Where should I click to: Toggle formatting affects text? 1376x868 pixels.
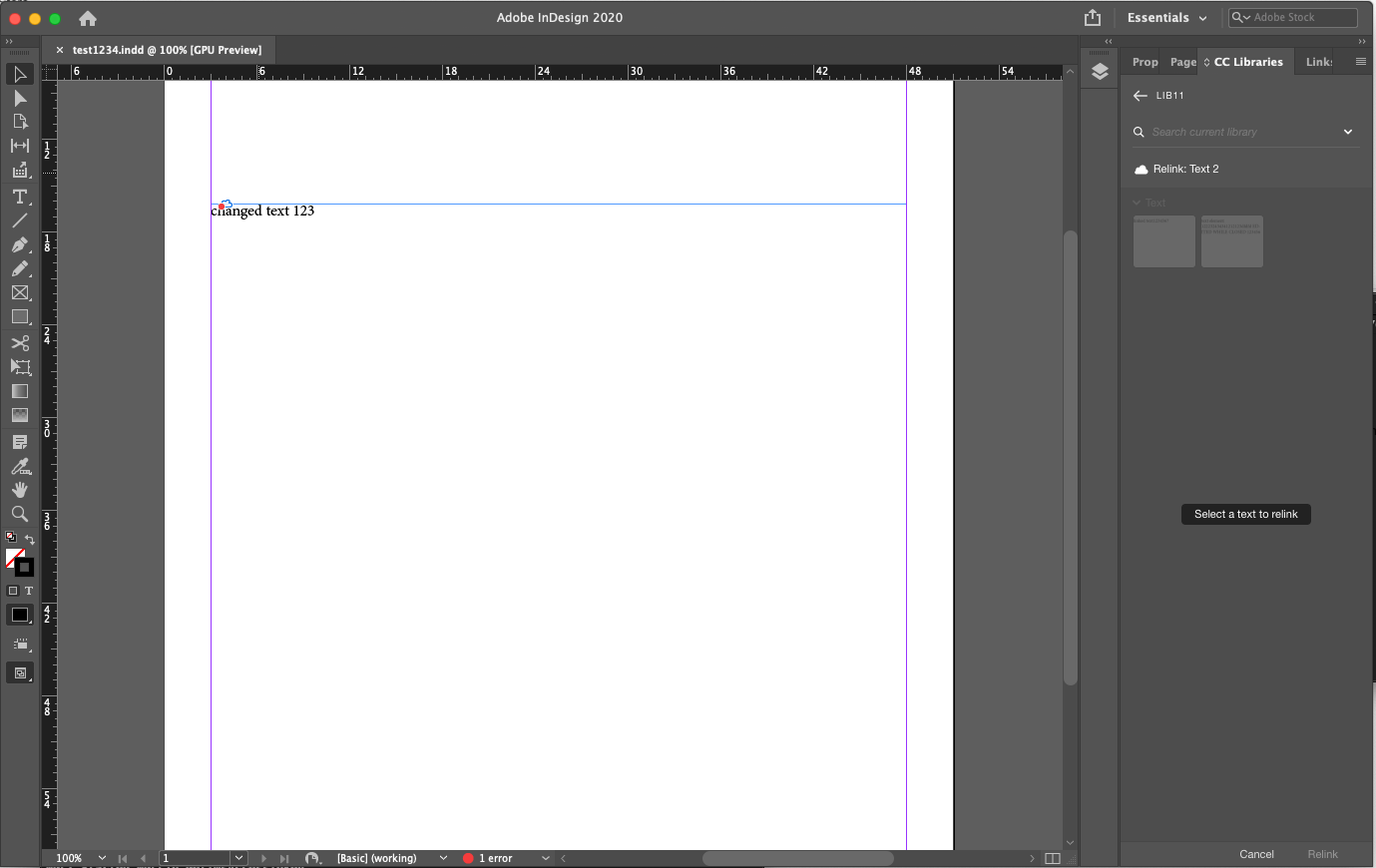point(30,591)
